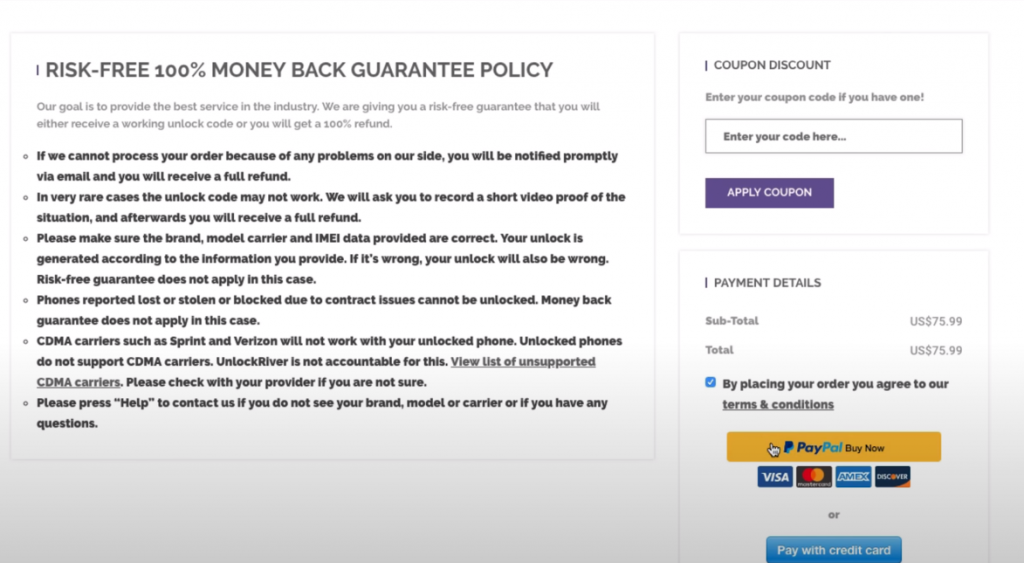Open the unsupported CDMA carriers list link
The height and width of the screenshot is (563, 1024).
point(522,362)
